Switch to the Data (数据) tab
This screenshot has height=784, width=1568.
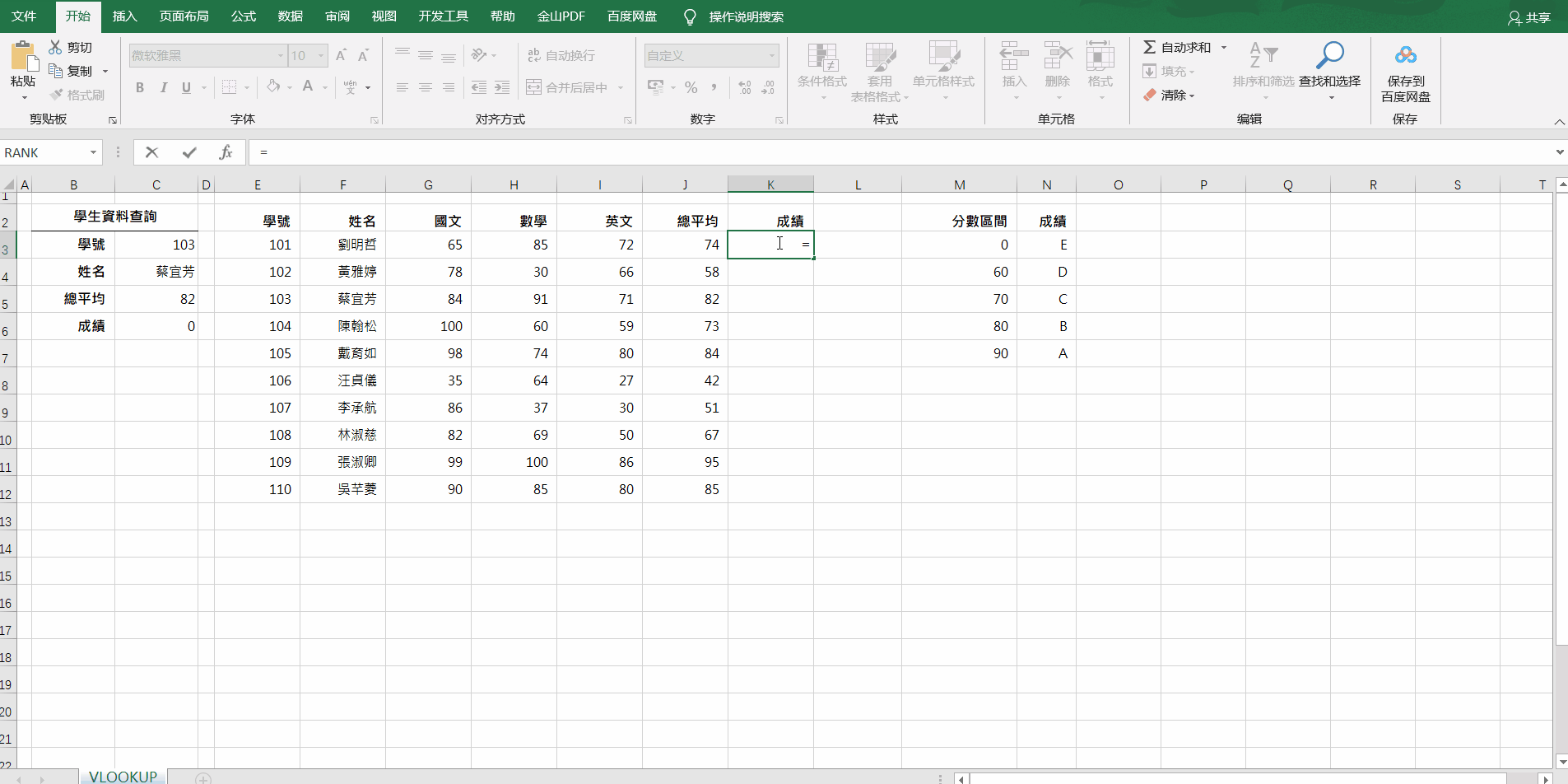click(x=290, y=16)
